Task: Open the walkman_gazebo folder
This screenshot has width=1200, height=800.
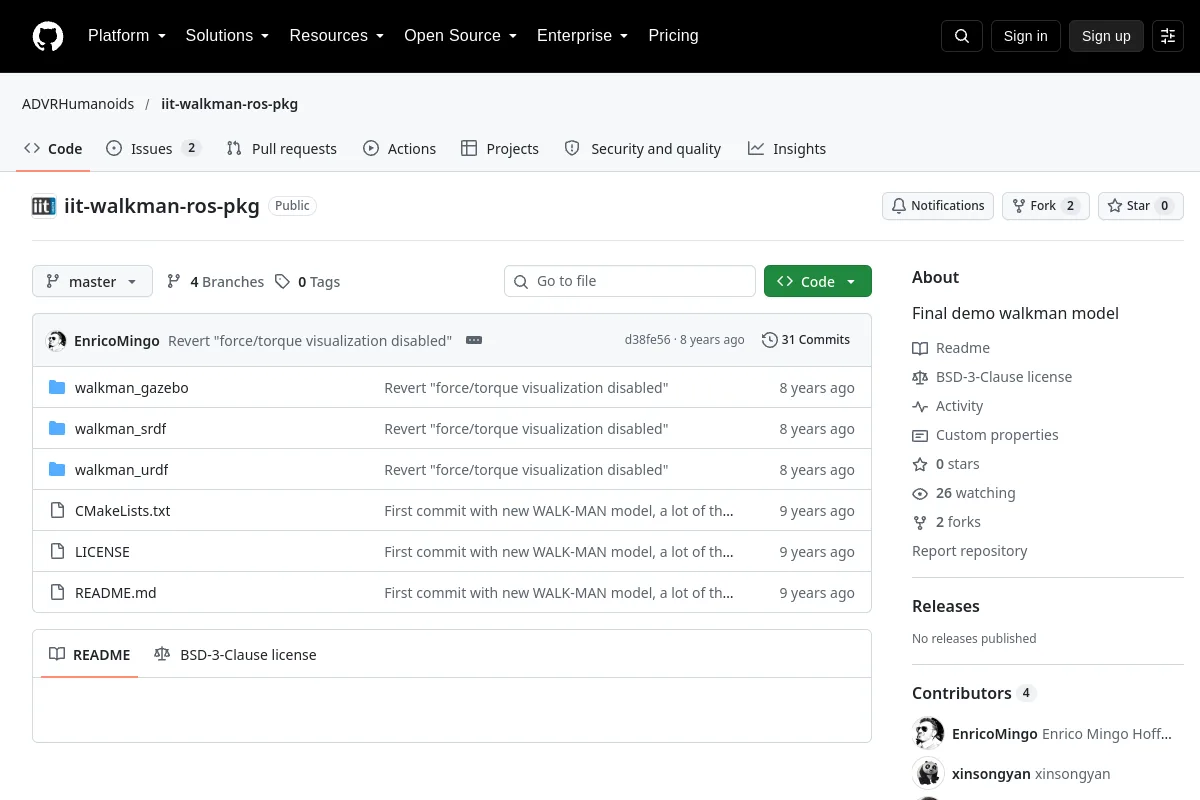Action: (131, 388)
